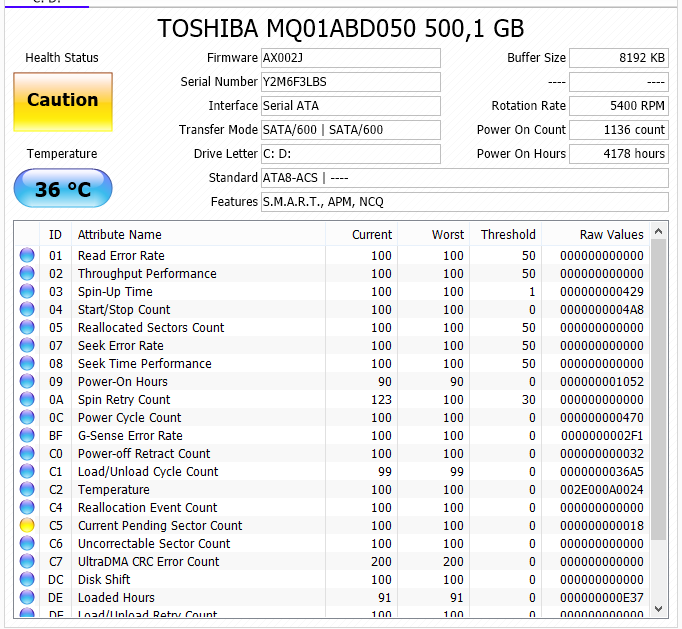Screen dimensions: 682x629
Task: Click the status icon for Read Error Rate
Action: 27,255
